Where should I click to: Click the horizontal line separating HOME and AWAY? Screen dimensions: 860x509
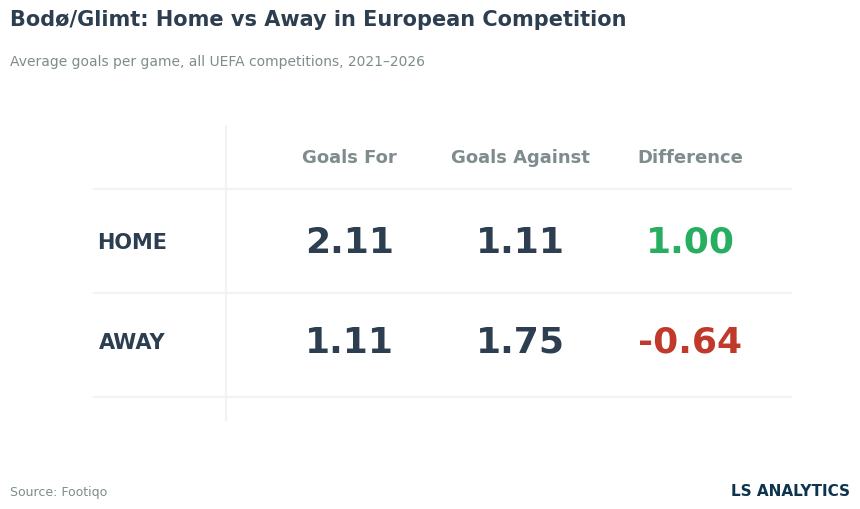(x=443, y=293)
